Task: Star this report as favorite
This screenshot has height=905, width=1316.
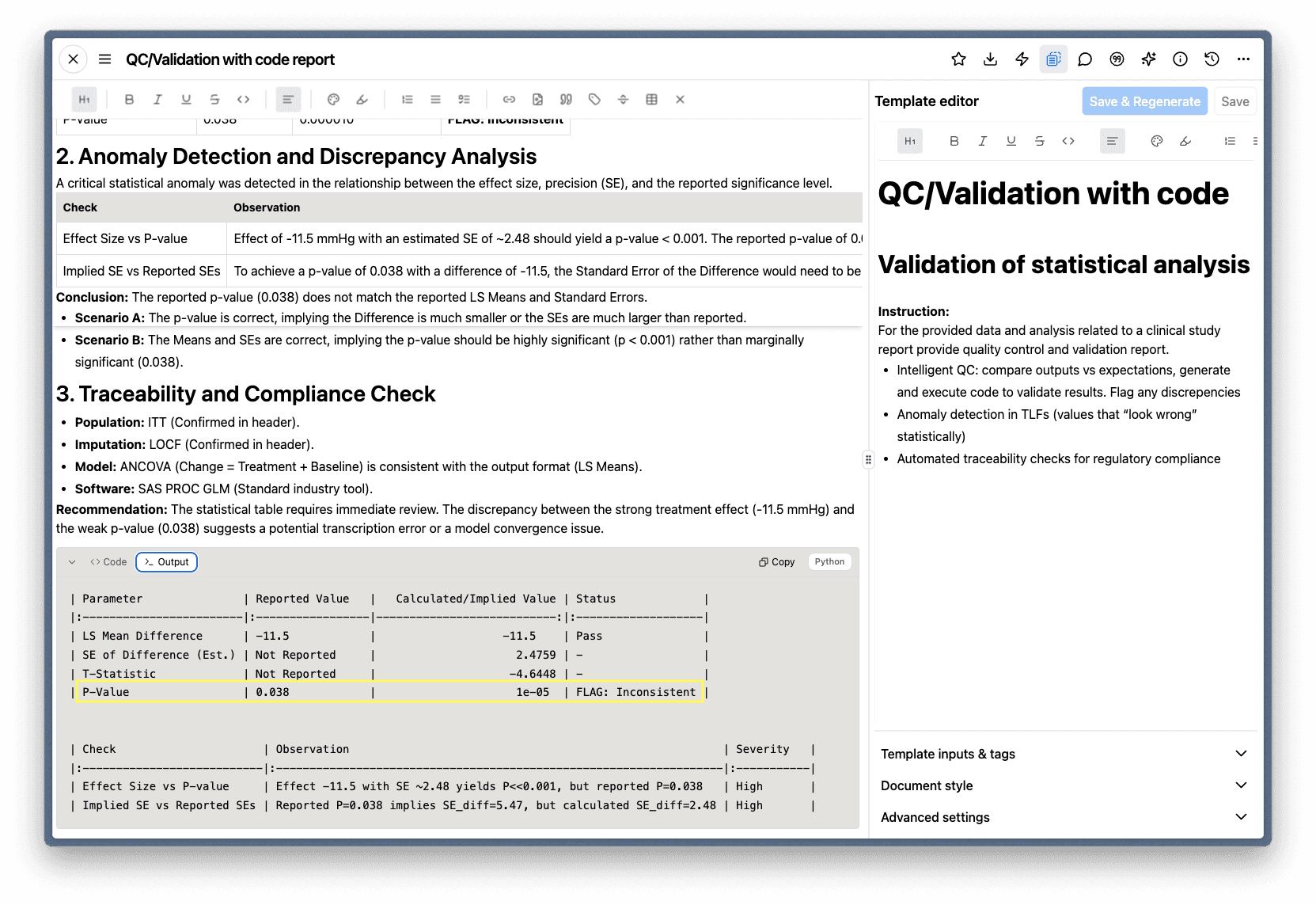Action: 958,59
